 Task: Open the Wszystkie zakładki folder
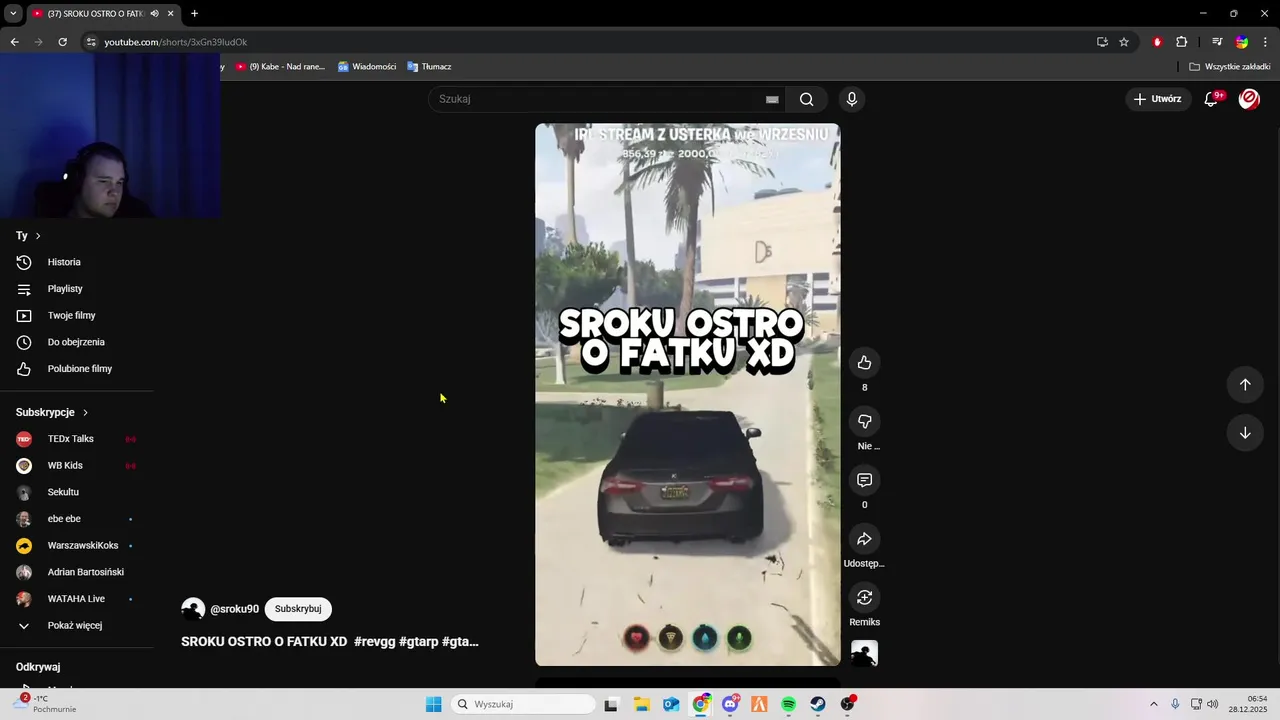1229,67
